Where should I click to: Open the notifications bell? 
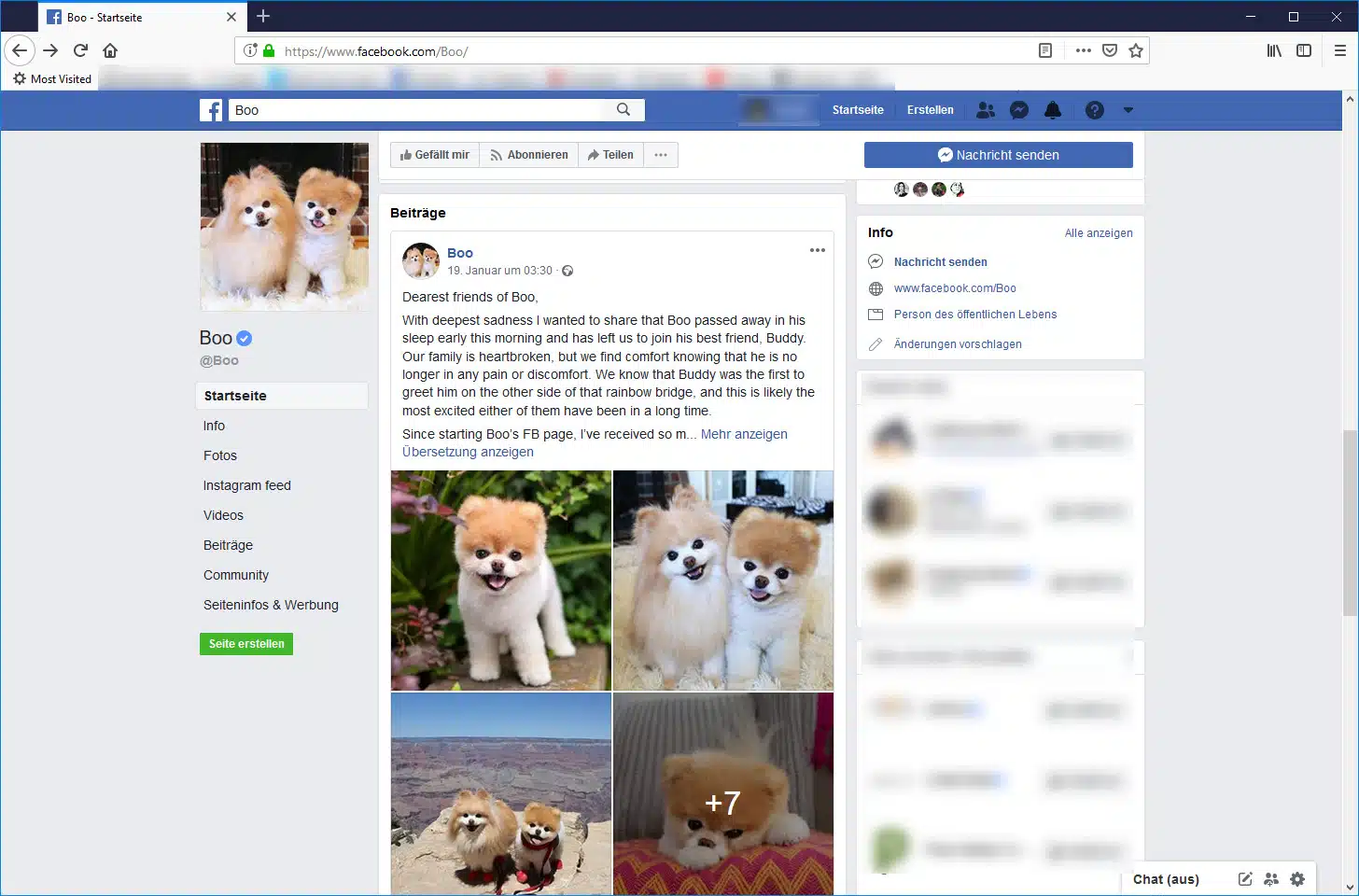(1053, 110)
